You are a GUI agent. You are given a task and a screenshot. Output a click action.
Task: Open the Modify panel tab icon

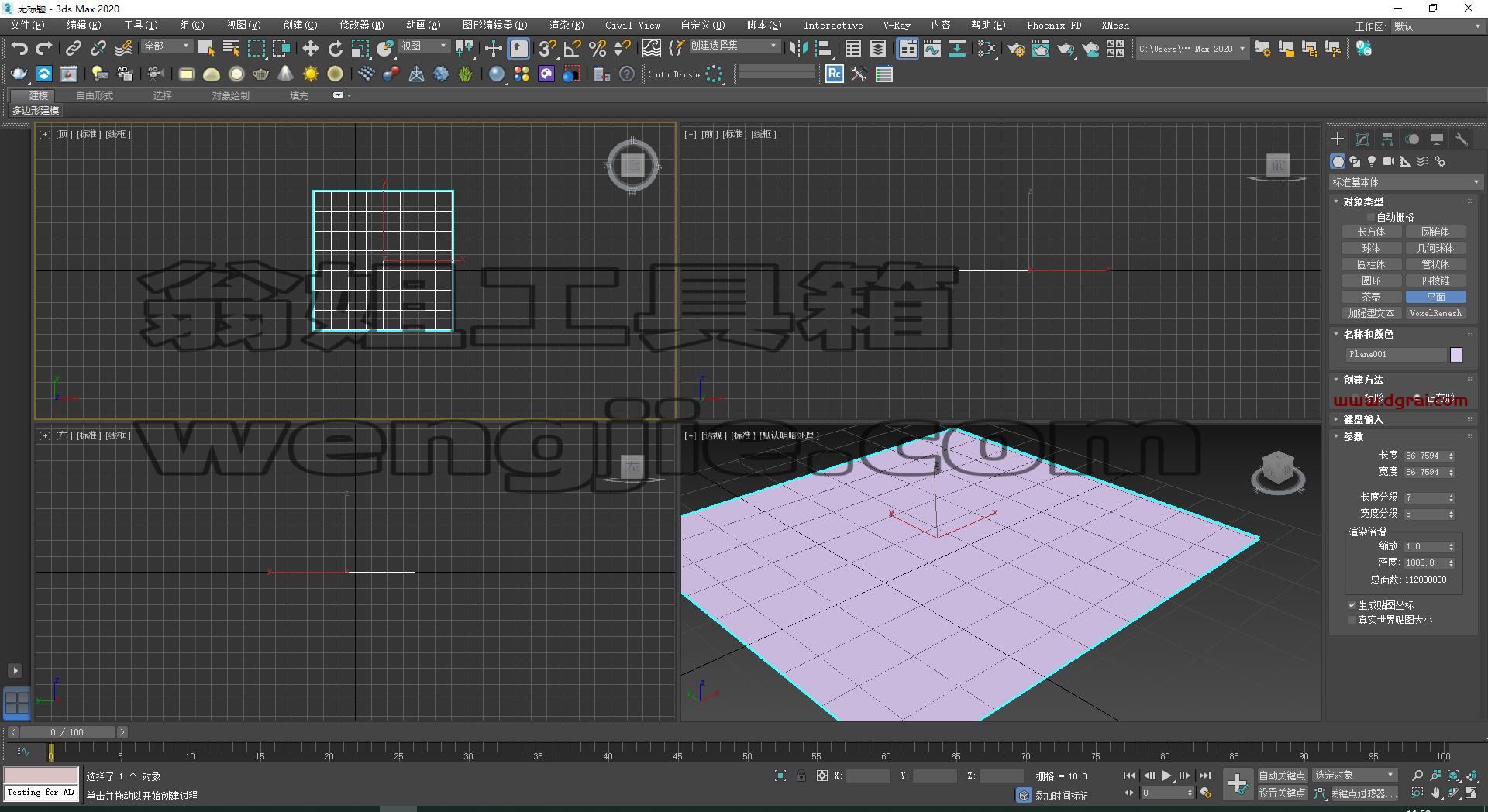pyautogui.click(x=1362, y=139)
